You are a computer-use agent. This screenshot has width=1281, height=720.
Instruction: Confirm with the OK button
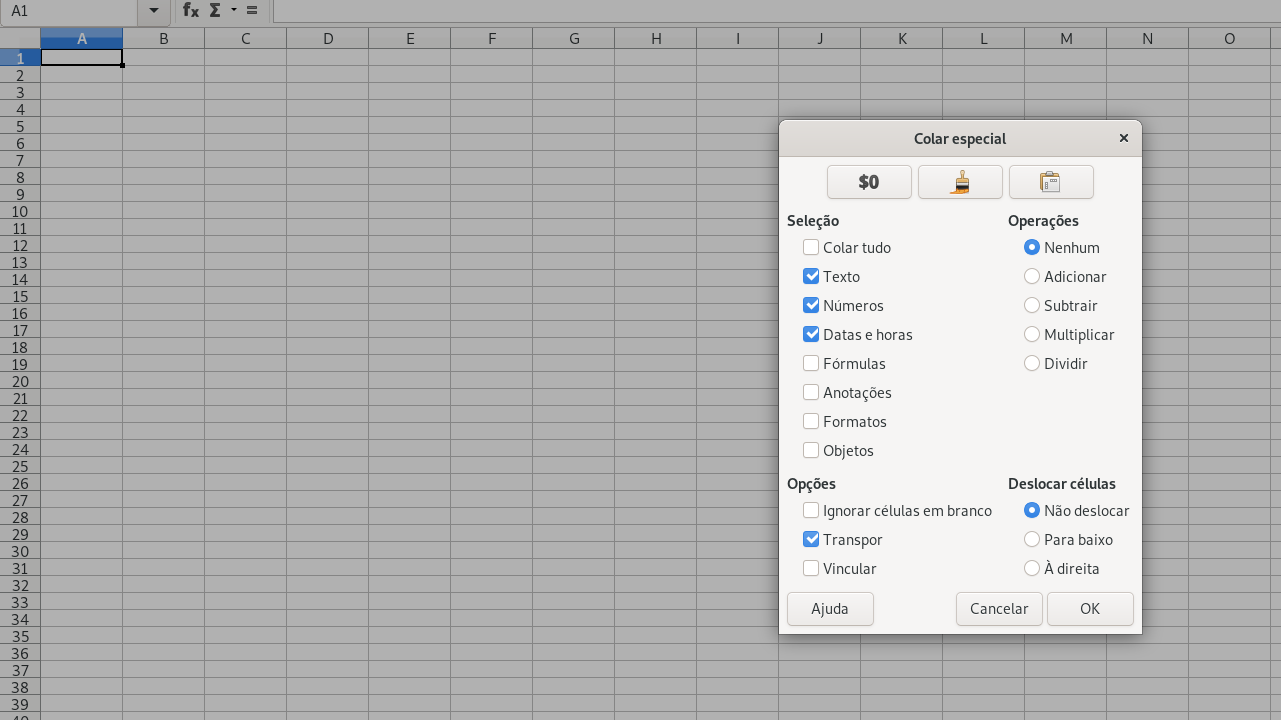(1090, 609)
